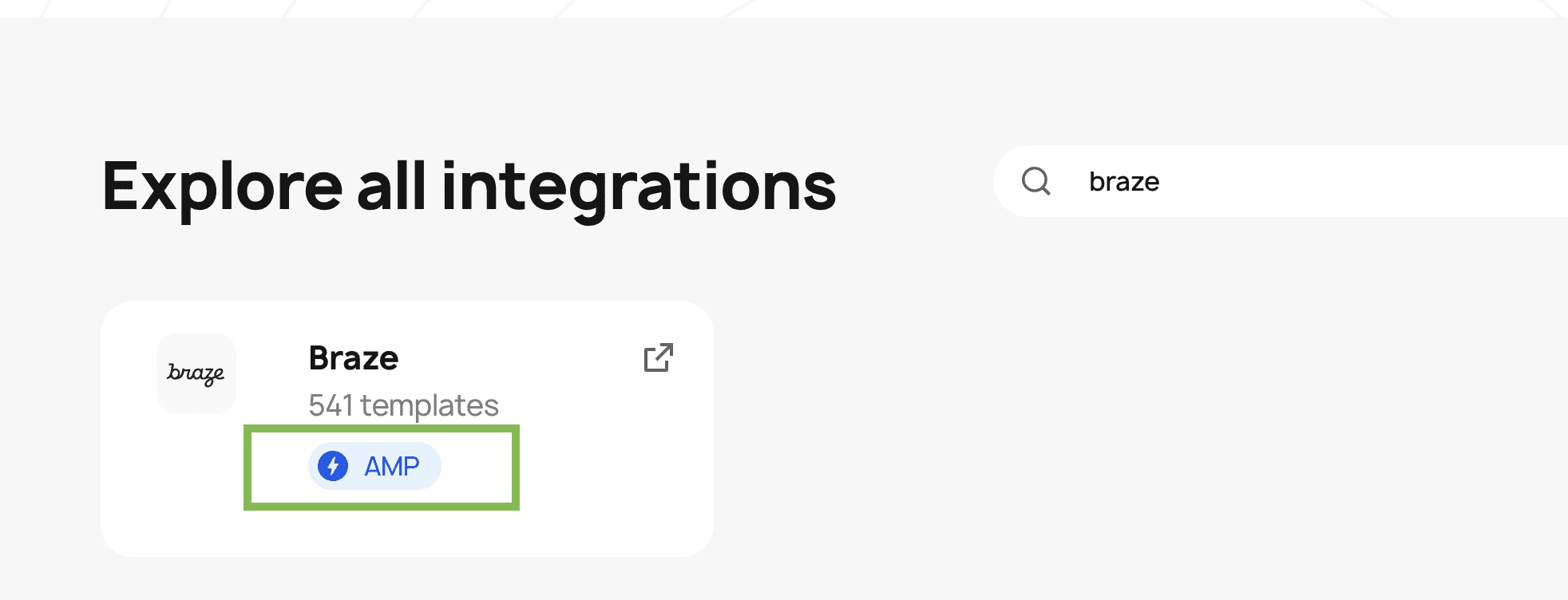Click the search icon left of the braze query

(x=1038, y=181)
